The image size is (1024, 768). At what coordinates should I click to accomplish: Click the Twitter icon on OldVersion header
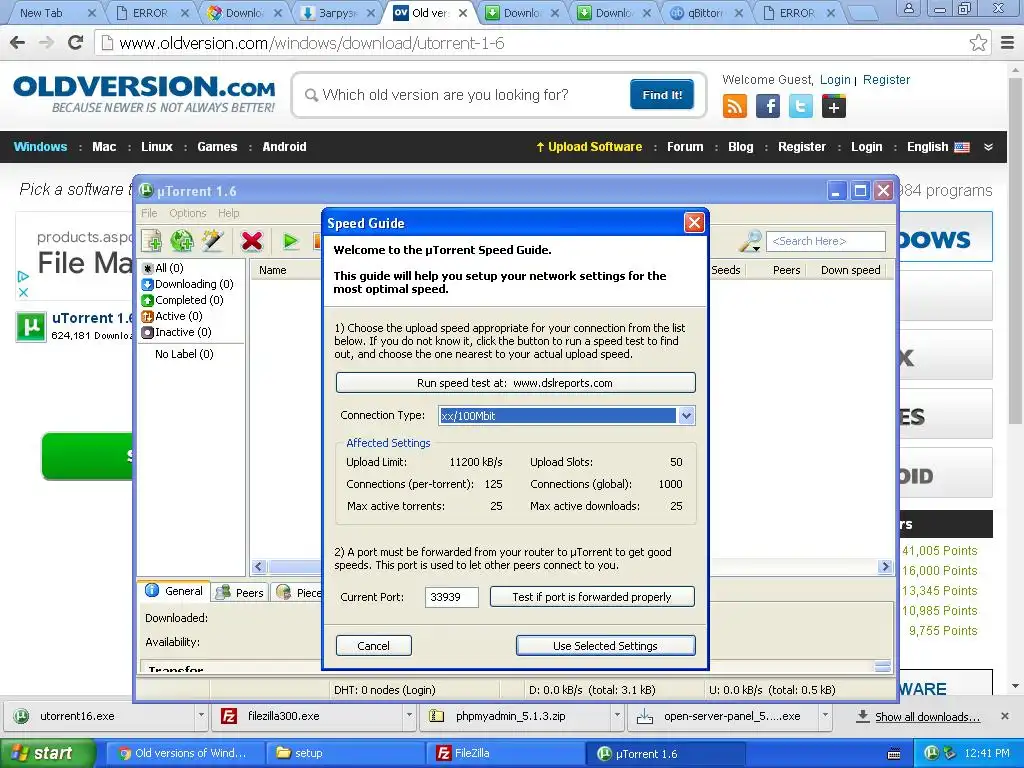coord(801,106)
